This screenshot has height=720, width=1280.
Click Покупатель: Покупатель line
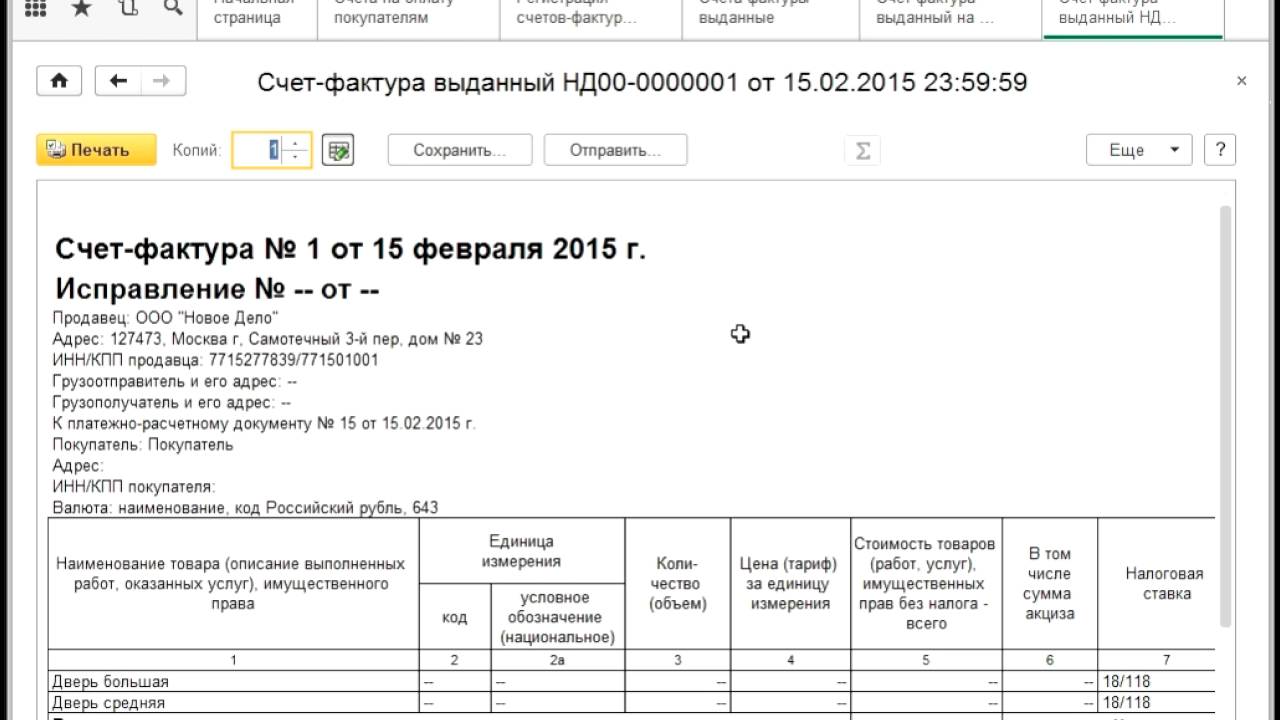(143, 444)
